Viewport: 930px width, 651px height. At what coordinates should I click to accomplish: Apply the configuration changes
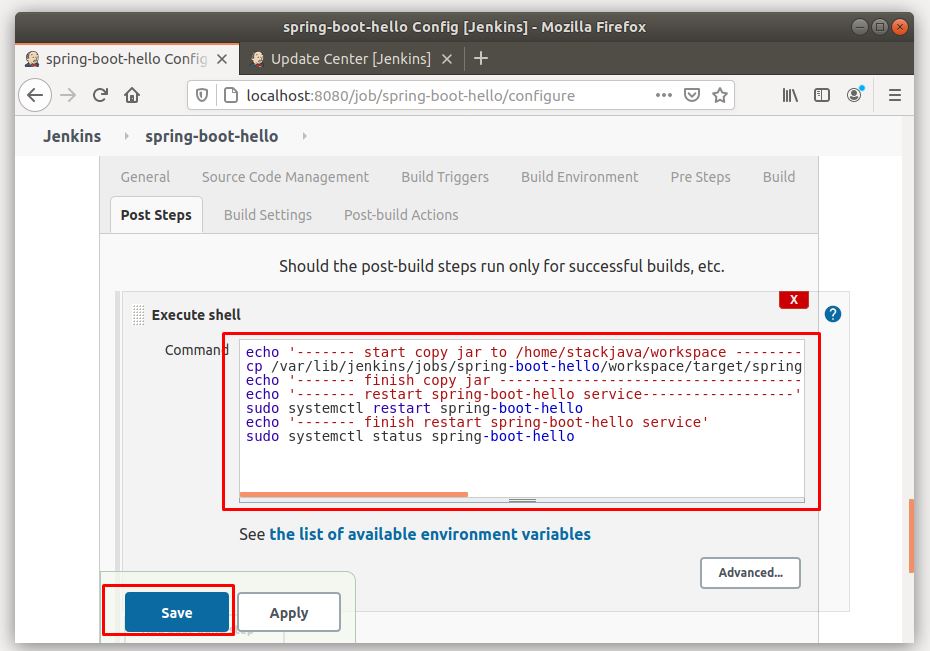pos(289,612)
